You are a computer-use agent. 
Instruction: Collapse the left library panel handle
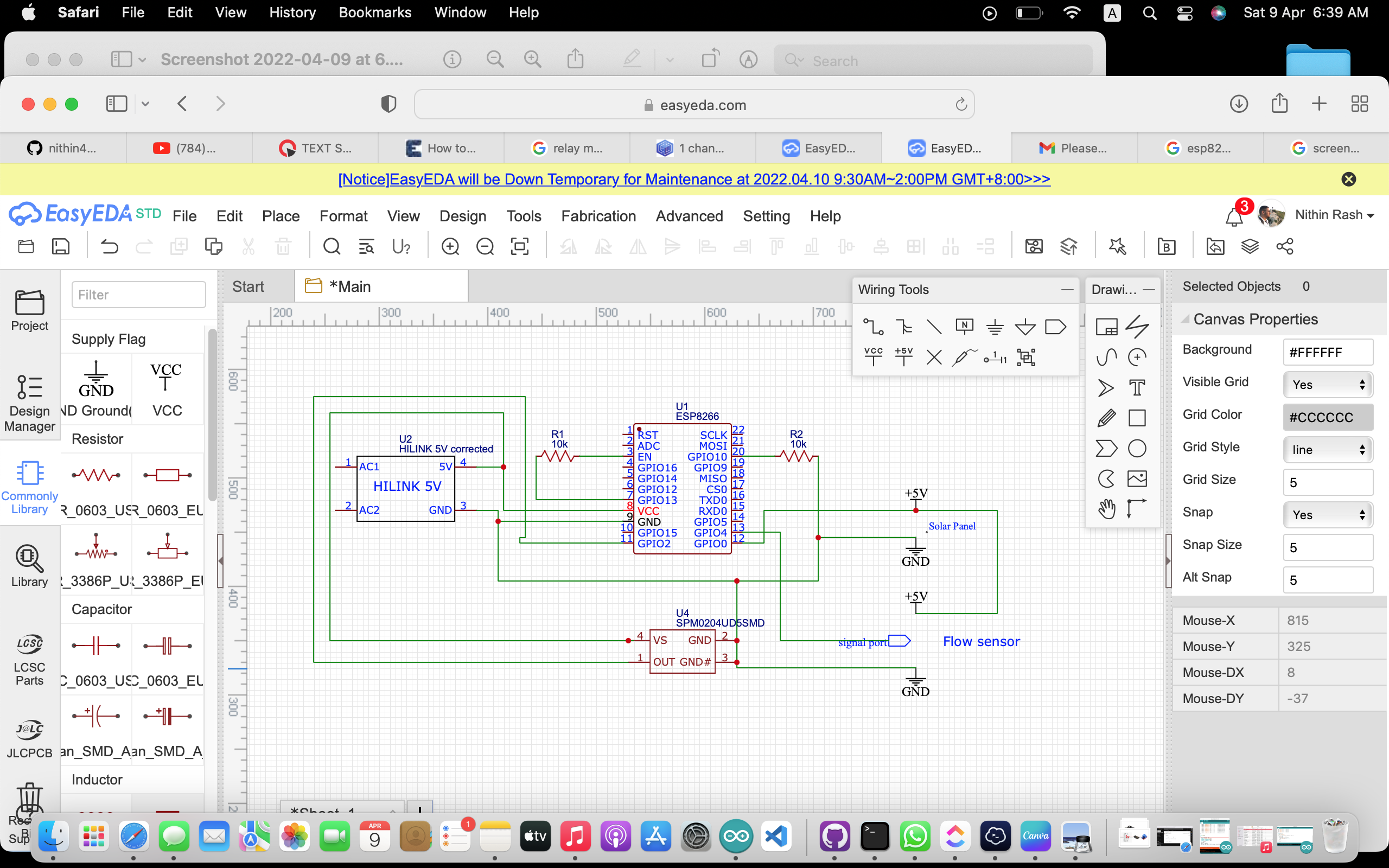coord(220,561)
